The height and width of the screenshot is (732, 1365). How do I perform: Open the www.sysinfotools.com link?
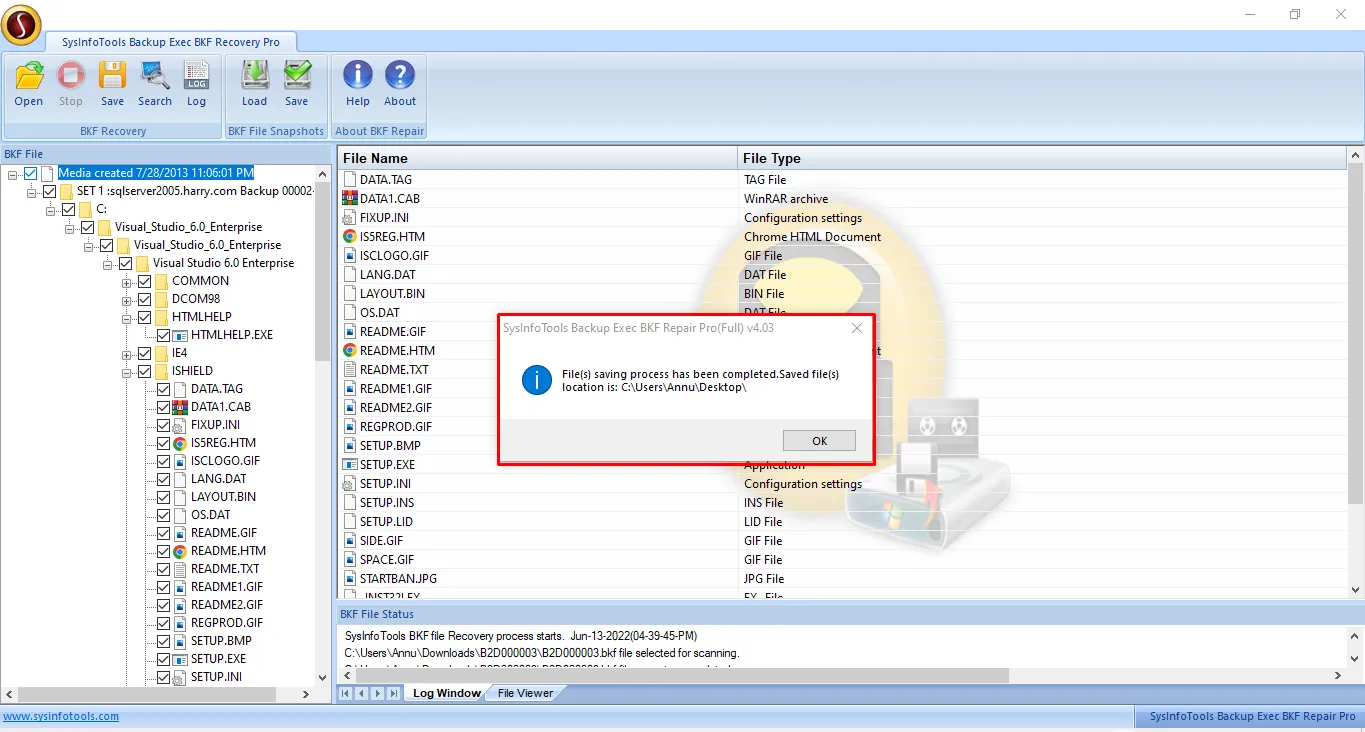click(61, 716)
